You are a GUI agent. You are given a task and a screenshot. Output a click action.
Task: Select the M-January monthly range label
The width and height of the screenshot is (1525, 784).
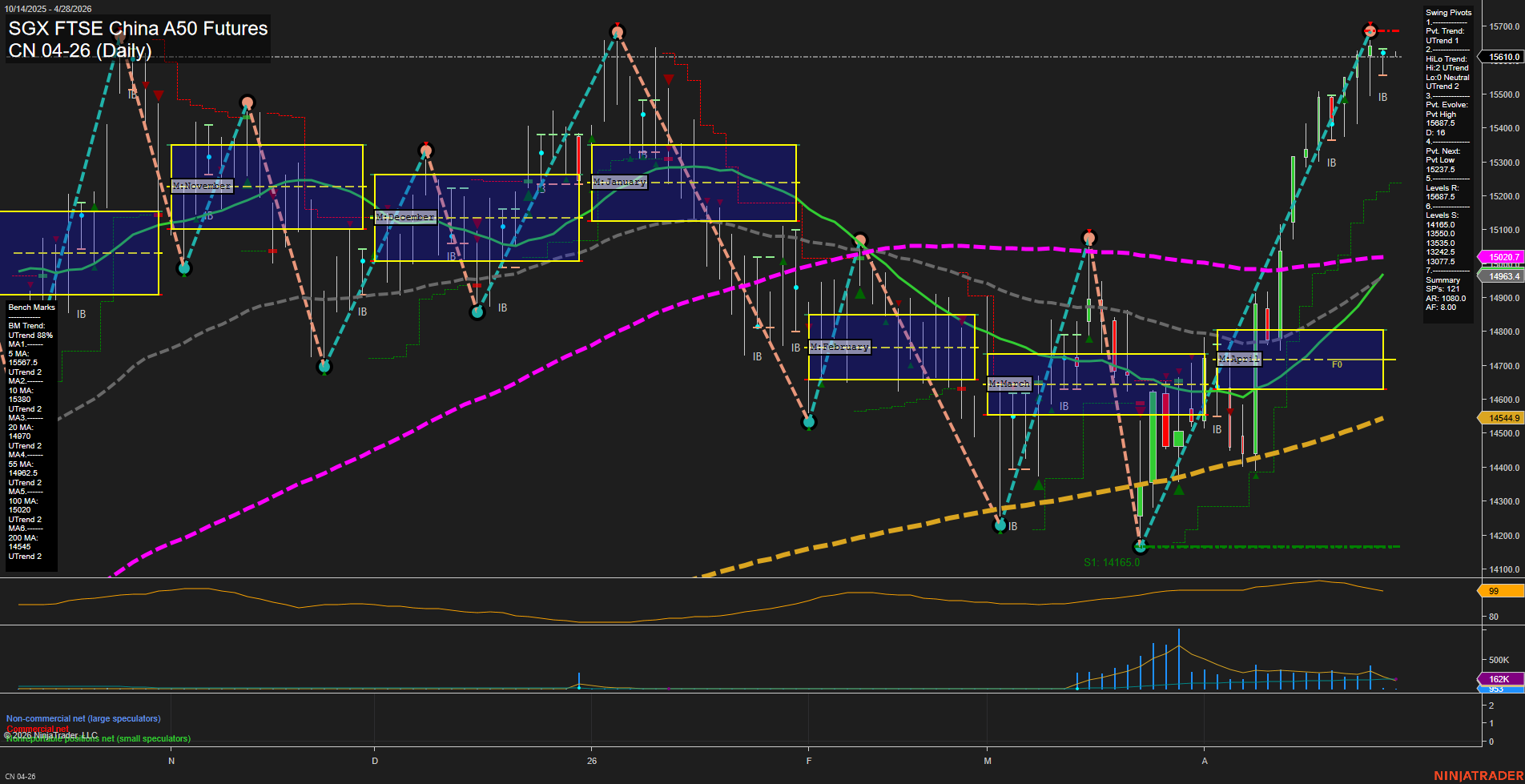(618, 182)
